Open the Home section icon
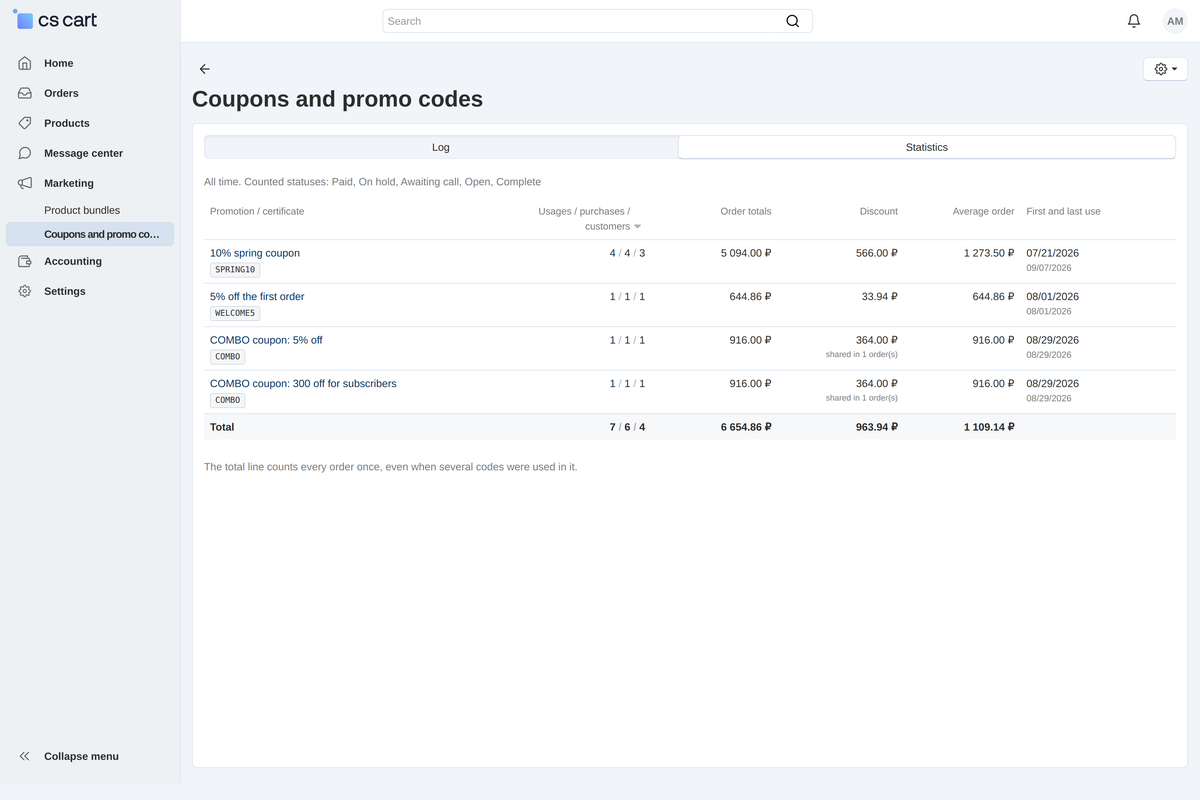Image resolution: width=1200 pixels, height=800 pixels. [25, 63]
